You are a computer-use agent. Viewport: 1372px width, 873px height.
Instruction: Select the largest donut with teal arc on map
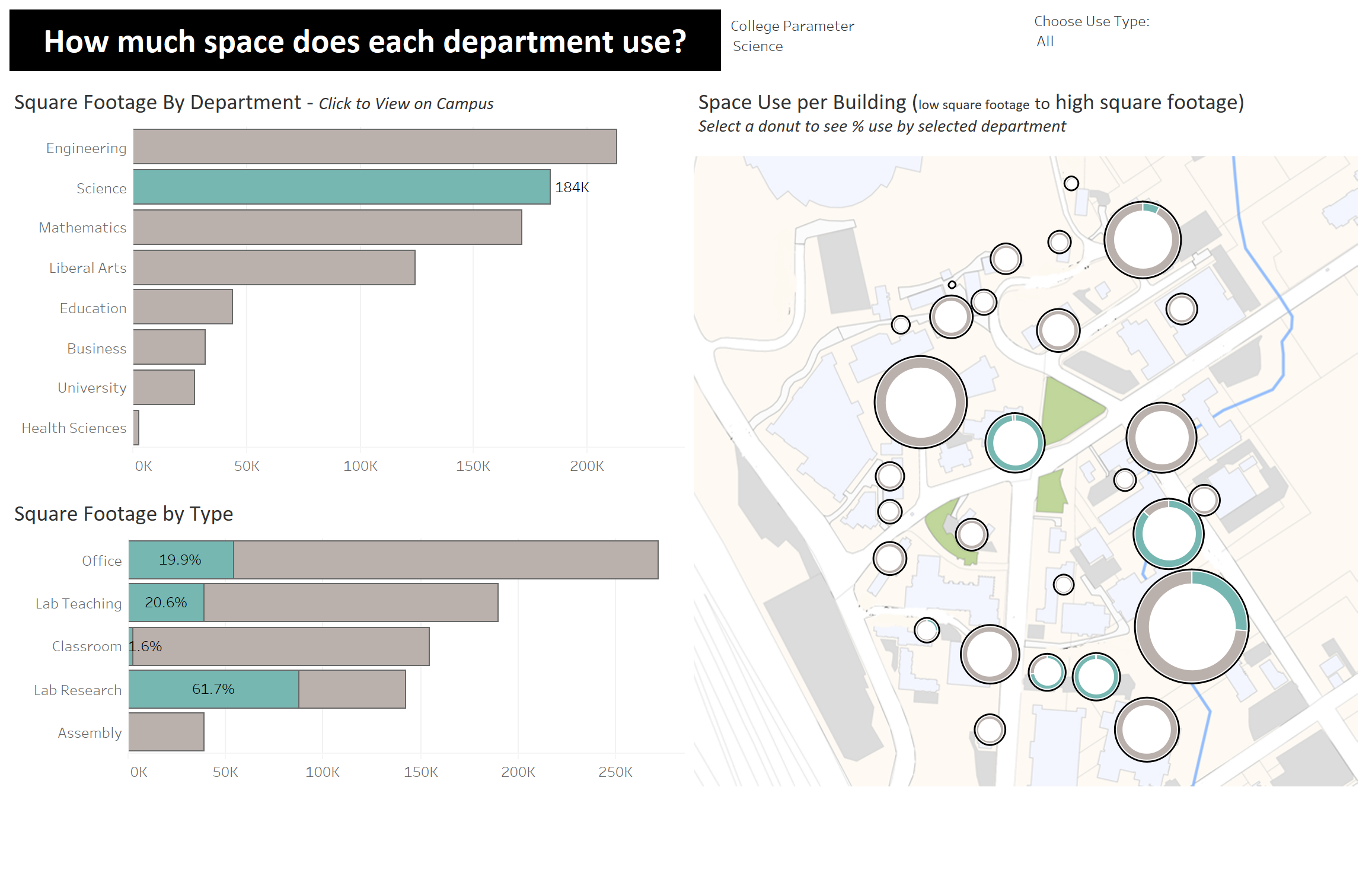1191,626
